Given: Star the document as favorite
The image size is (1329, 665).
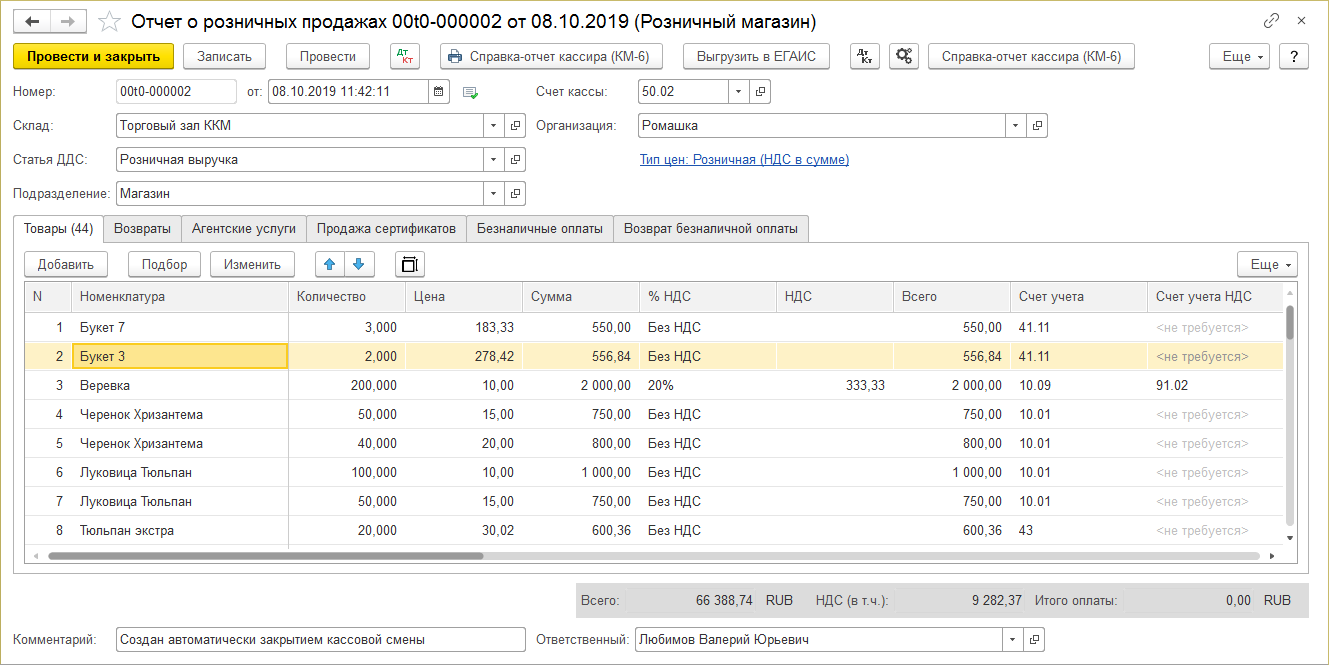Looking at the screenshot, I should click(x=110, y=21).
